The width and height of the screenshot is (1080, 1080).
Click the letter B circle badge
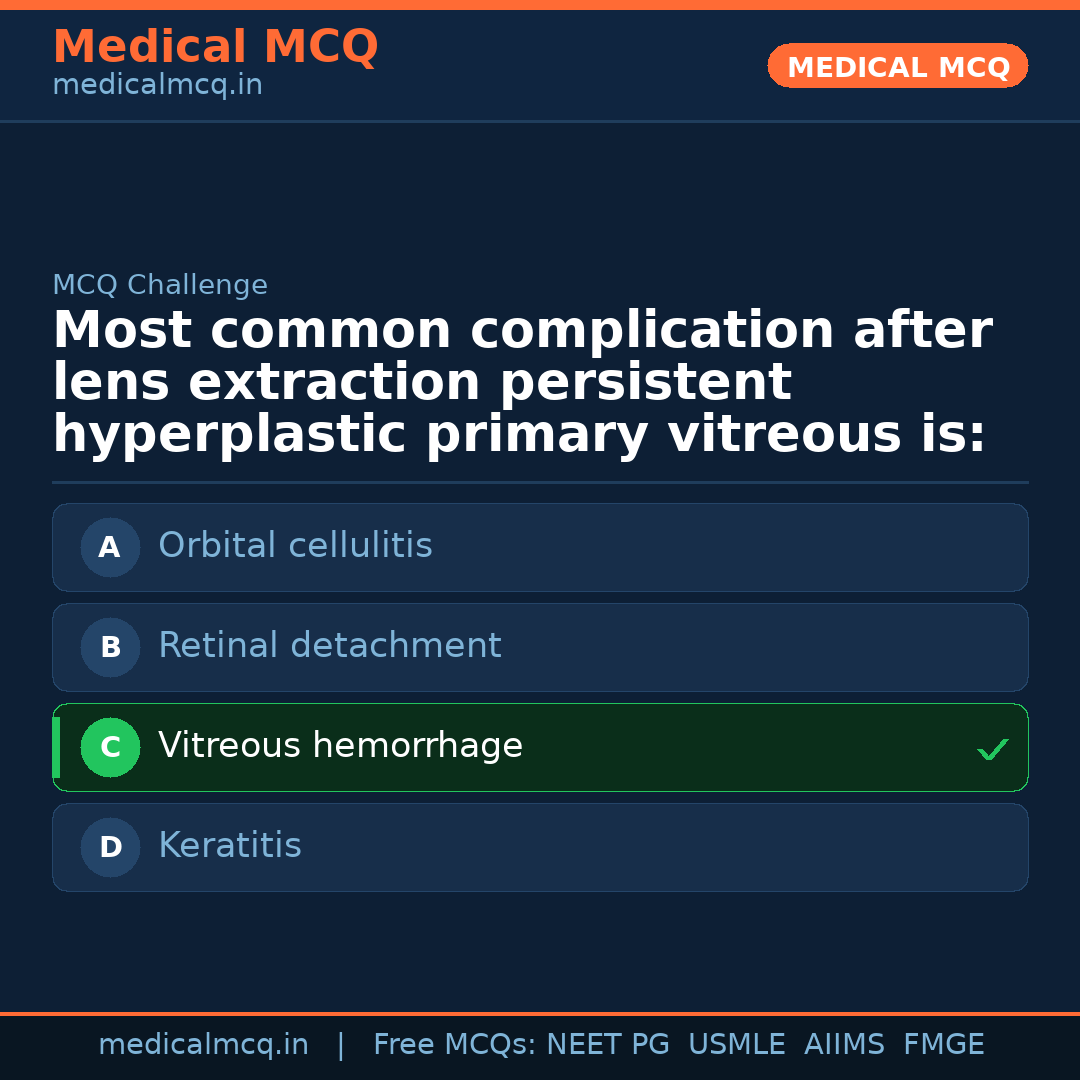[x=110, y=647]
